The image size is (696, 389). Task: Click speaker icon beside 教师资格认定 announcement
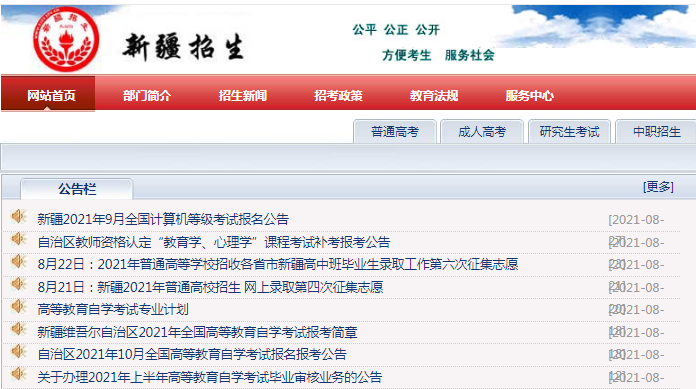[19, 239]
